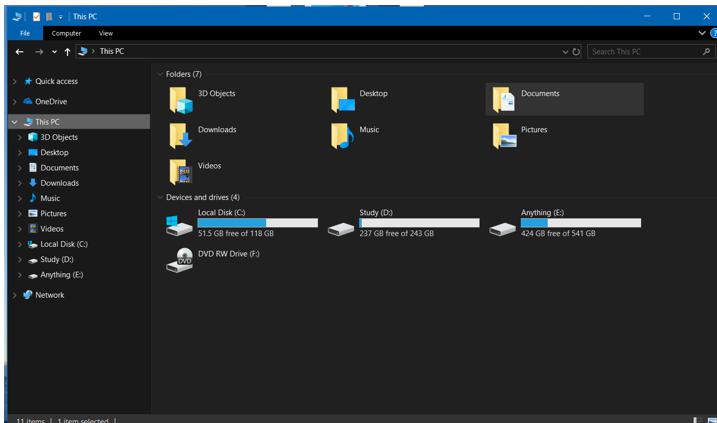
Task: Select OneDrive in the navigation pane
Action: click(50, 101)
